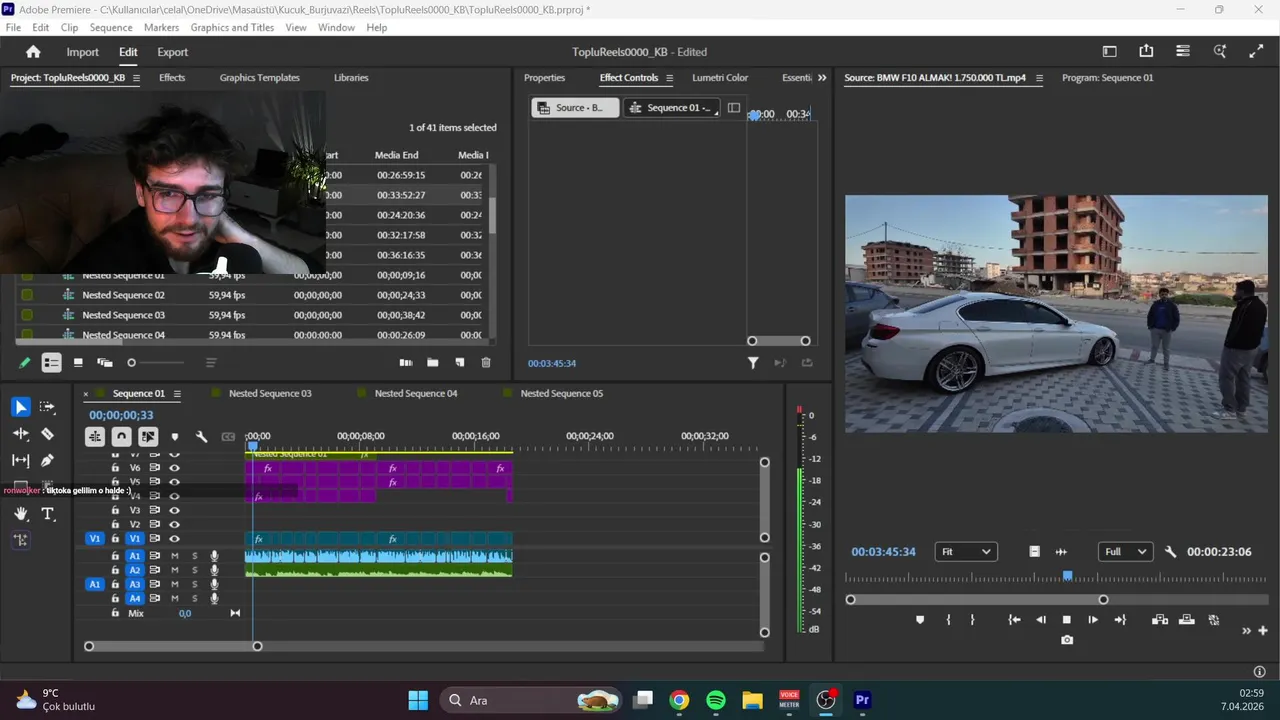
Task: Hide track V6 with eye icon
Action: (174, 467)
